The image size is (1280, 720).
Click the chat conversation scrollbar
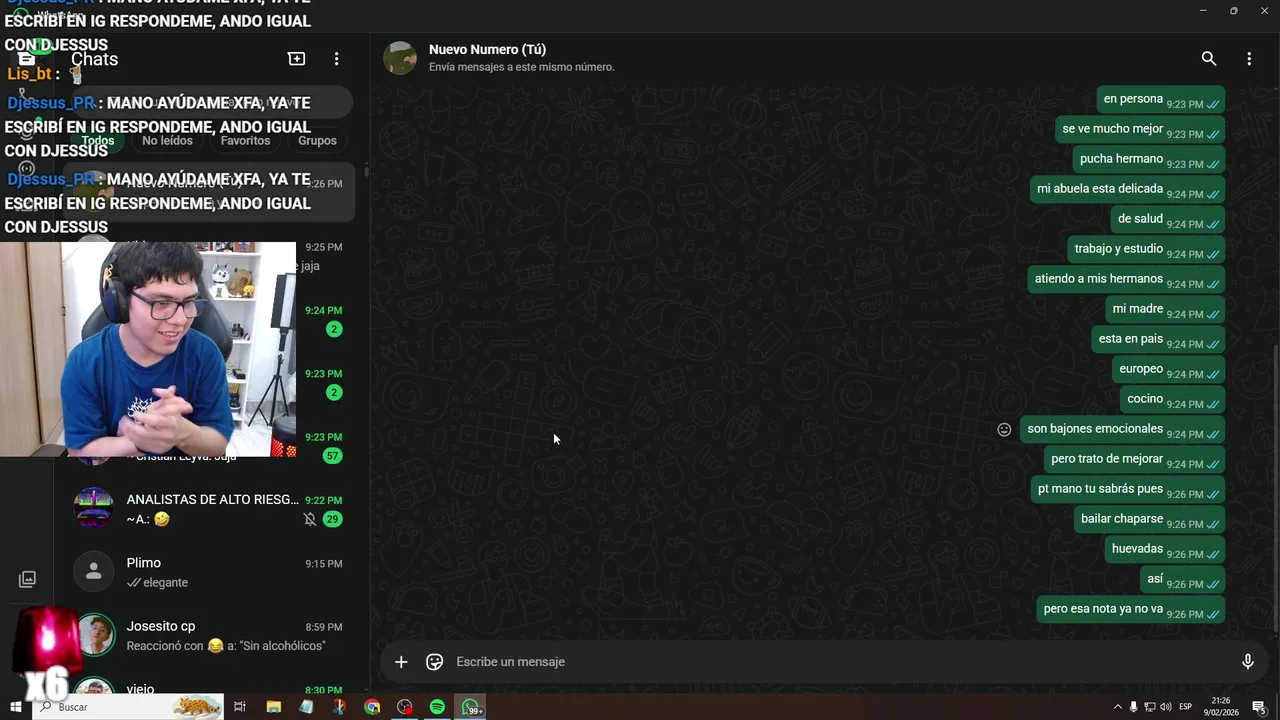(1276, 487)
